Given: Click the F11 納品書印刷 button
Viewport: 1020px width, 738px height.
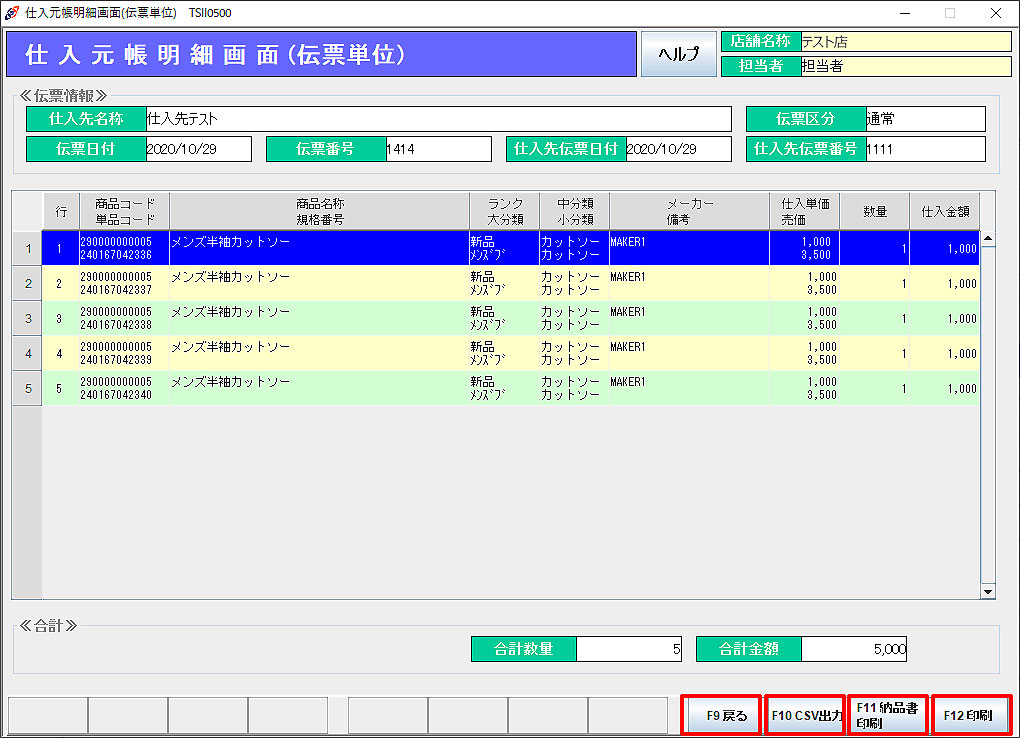Looking at the screenshot, I should point(887,716).
